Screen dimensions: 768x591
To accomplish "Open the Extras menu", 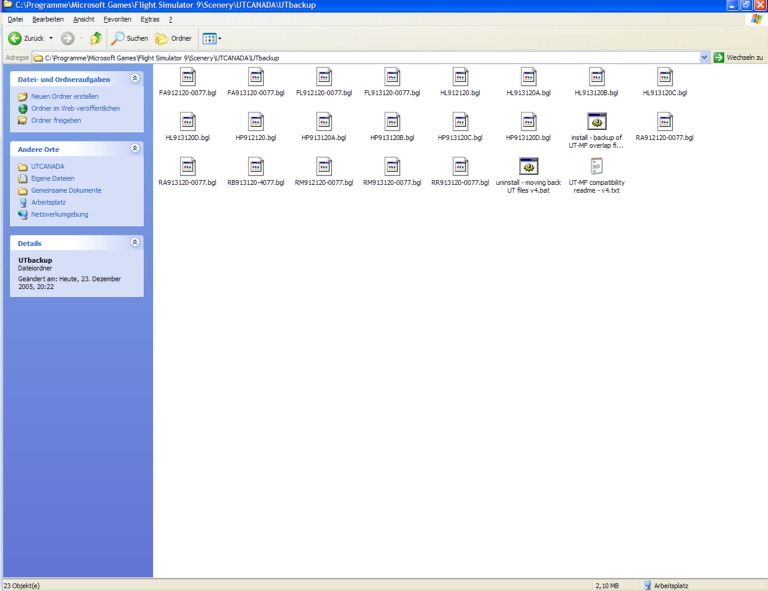I will point(150,20).
